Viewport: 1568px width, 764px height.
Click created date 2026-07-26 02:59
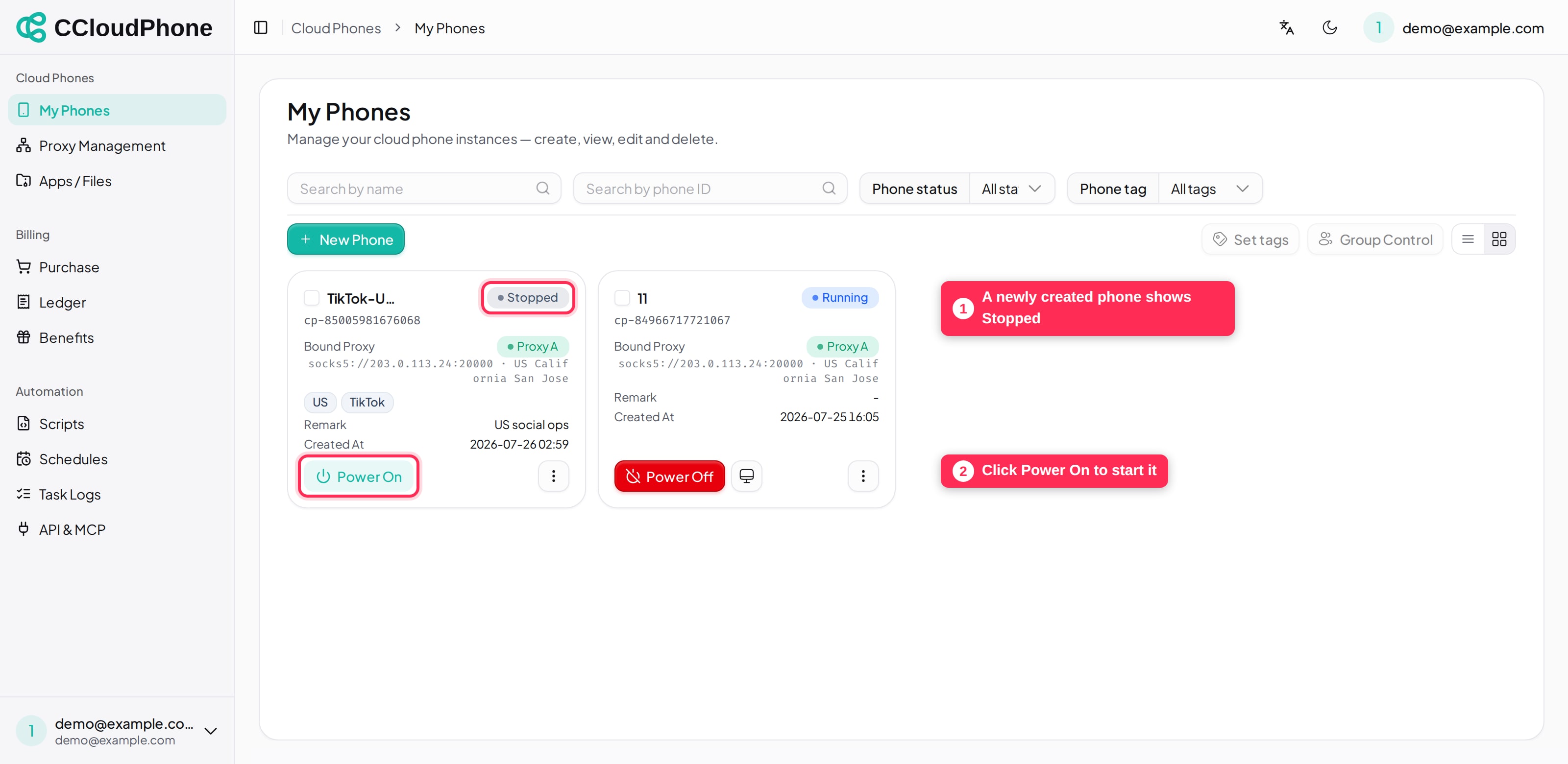[x=519, y=444]
